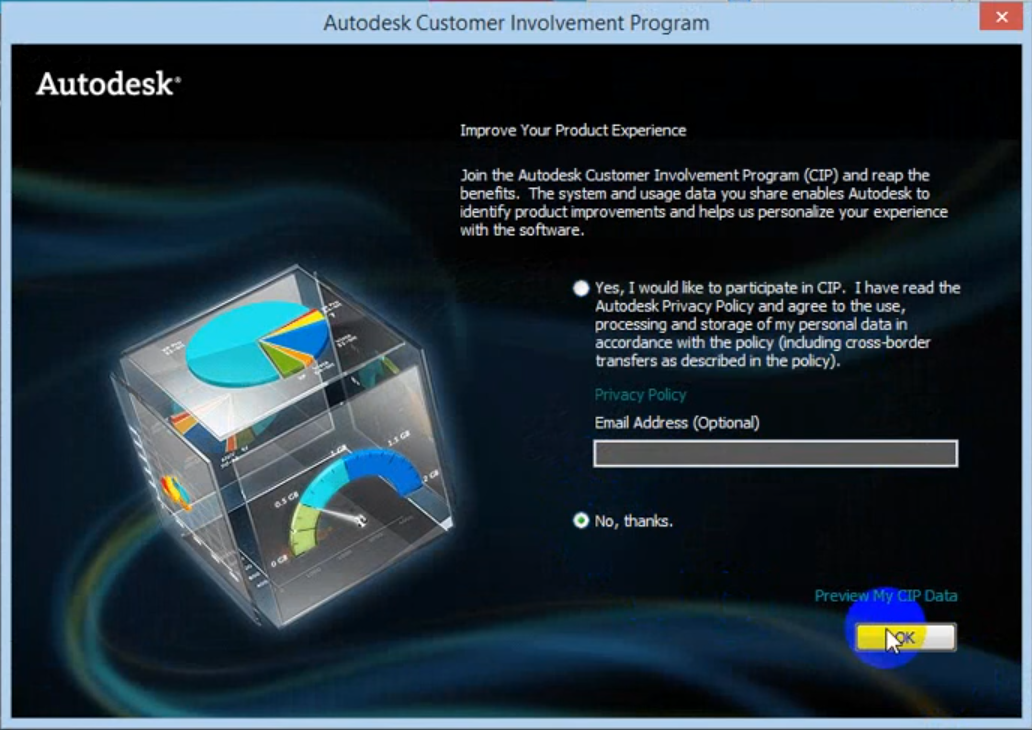
Task: Click the Autodesk logo
Action: click(108, 85)
